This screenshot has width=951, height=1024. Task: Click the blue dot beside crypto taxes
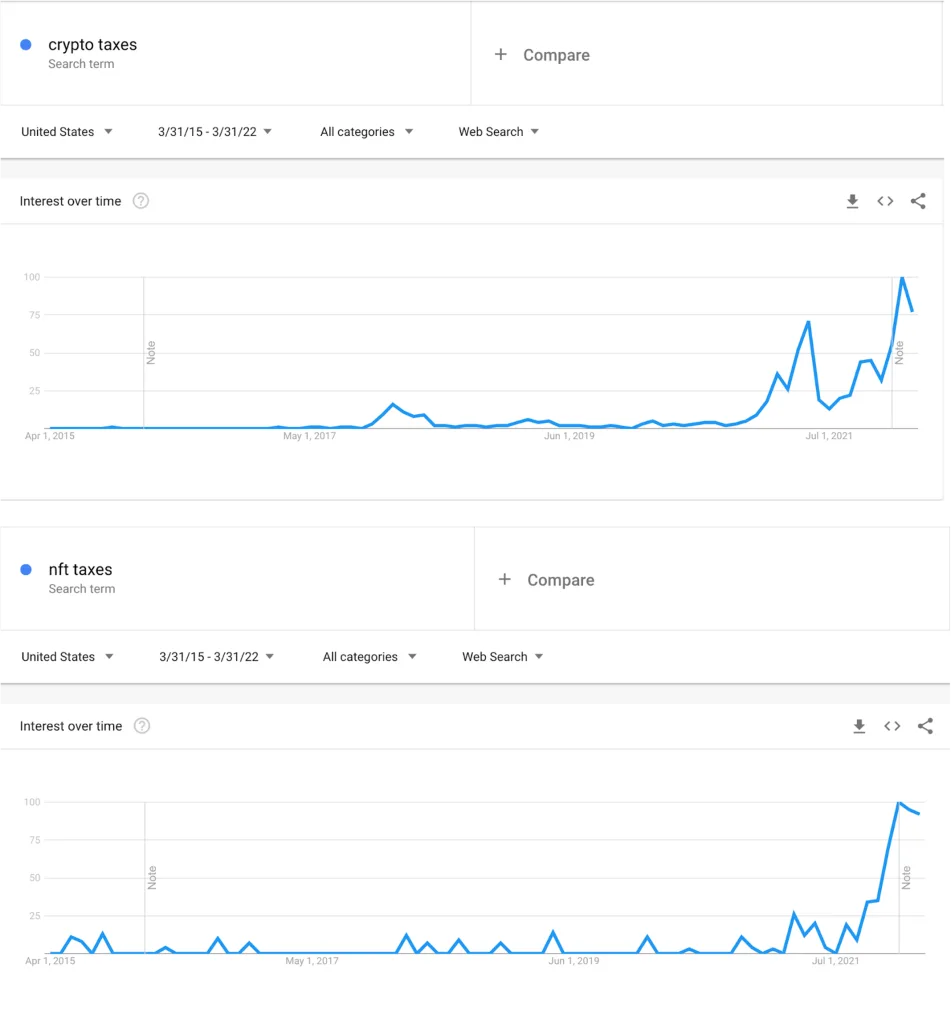26,45
